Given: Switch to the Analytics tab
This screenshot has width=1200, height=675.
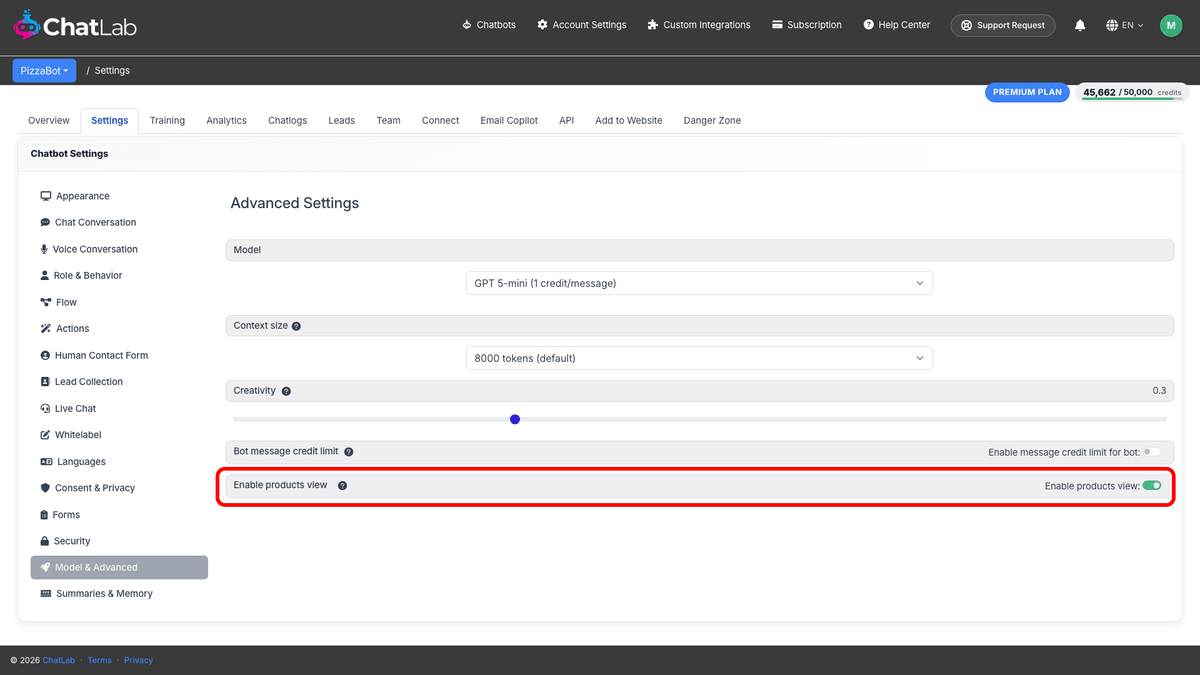Looking at the screenshot, I should tap(226, 120).
